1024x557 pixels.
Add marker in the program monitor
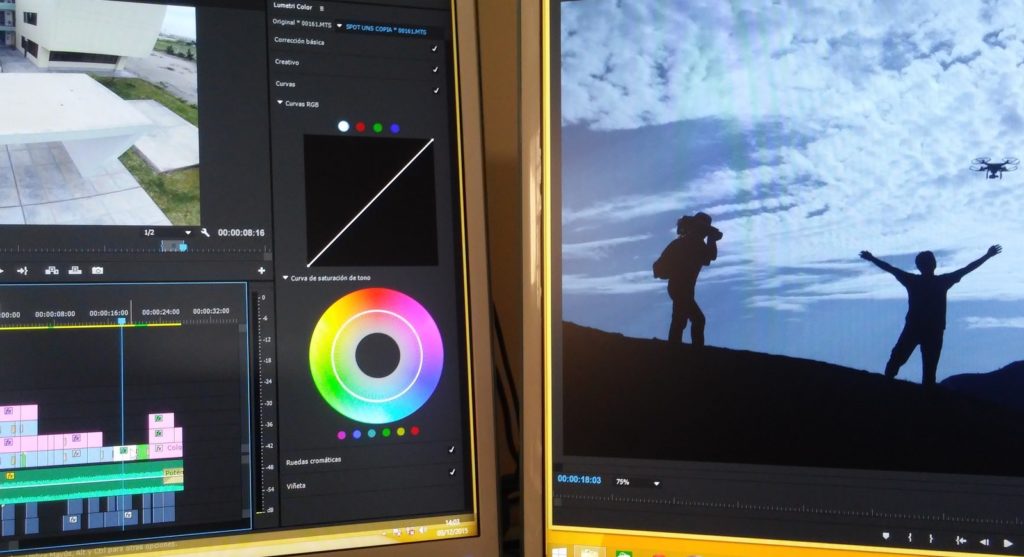(x=886, y=536)
